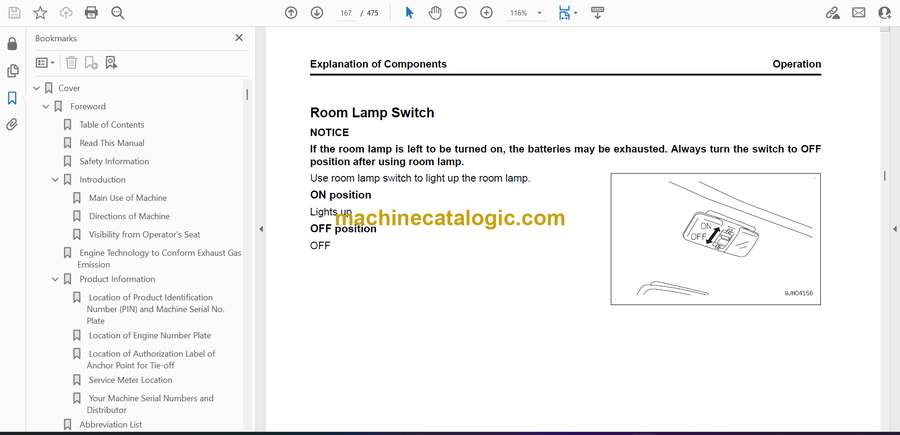Click the upload to cloud icon
The height and width of the screenshot is (435, 900).
tap(66, 13)
